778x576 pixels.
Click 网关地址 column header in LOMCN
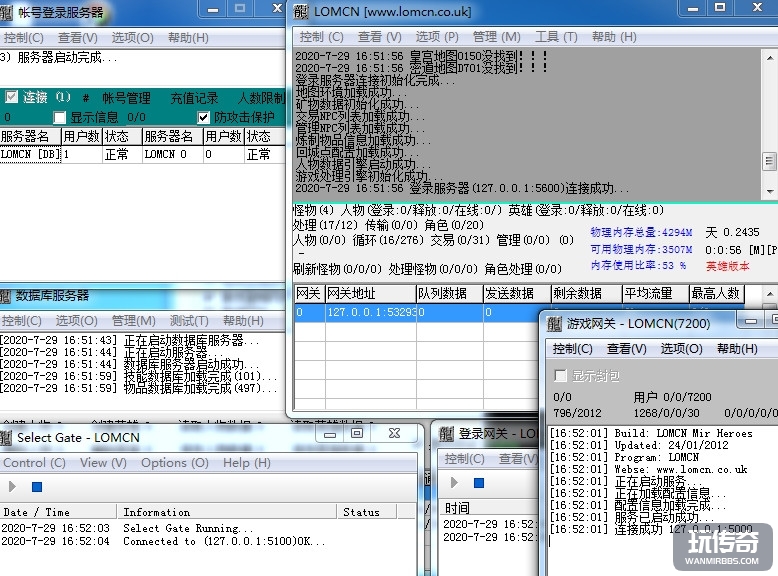(x=370, y=293)
